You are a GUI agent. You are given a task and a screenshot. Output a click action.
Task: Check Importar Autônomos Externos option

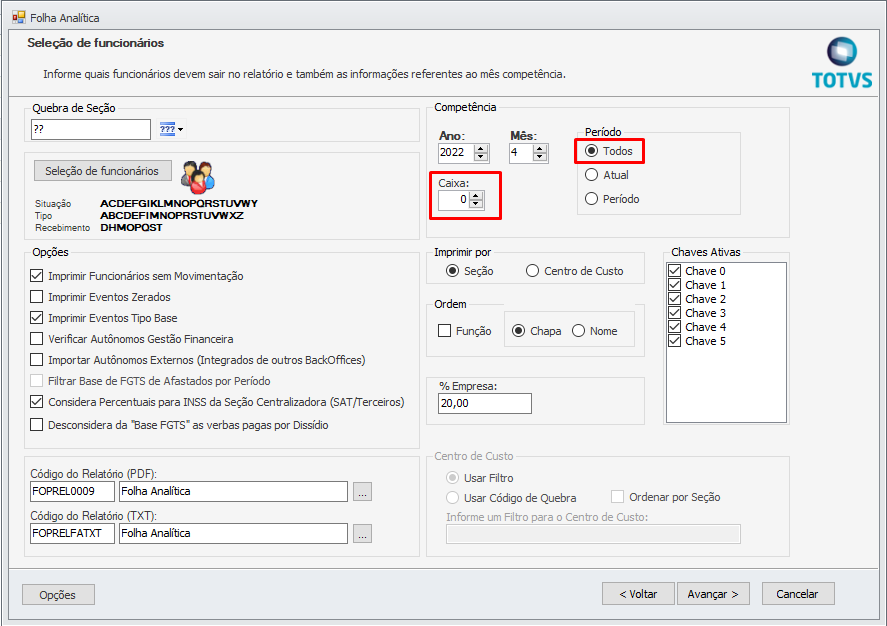click(37, 360)
